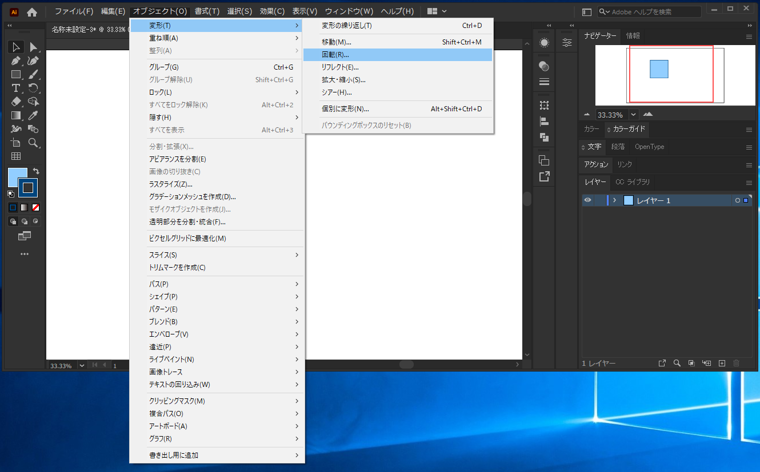Select the Selection tool arrow
This screenshot has height=472, width=760.
click(16, 47)
